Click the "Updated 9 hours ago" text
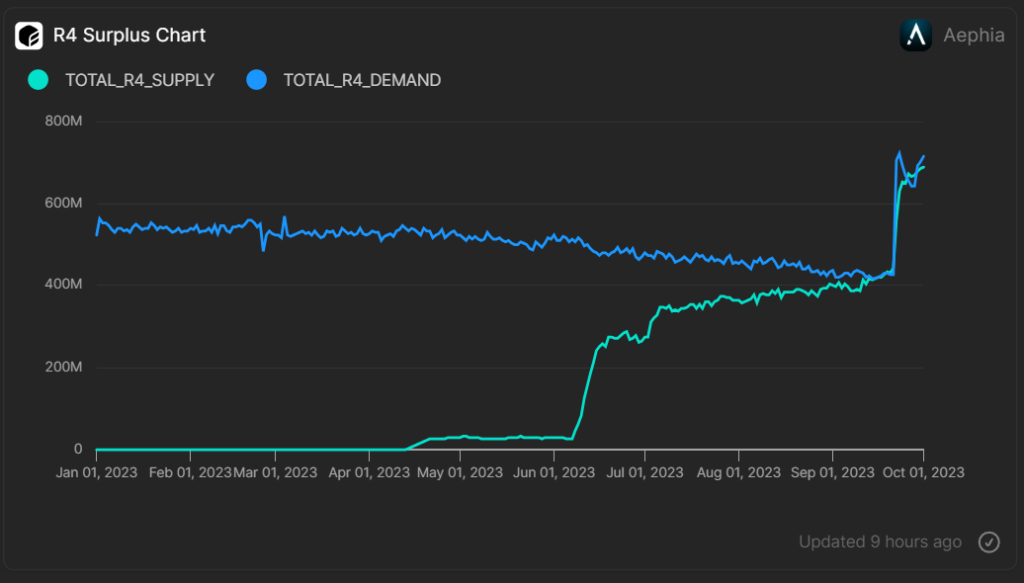Image resolution: width=1024 pixels, height=583 pixels. 880,542
